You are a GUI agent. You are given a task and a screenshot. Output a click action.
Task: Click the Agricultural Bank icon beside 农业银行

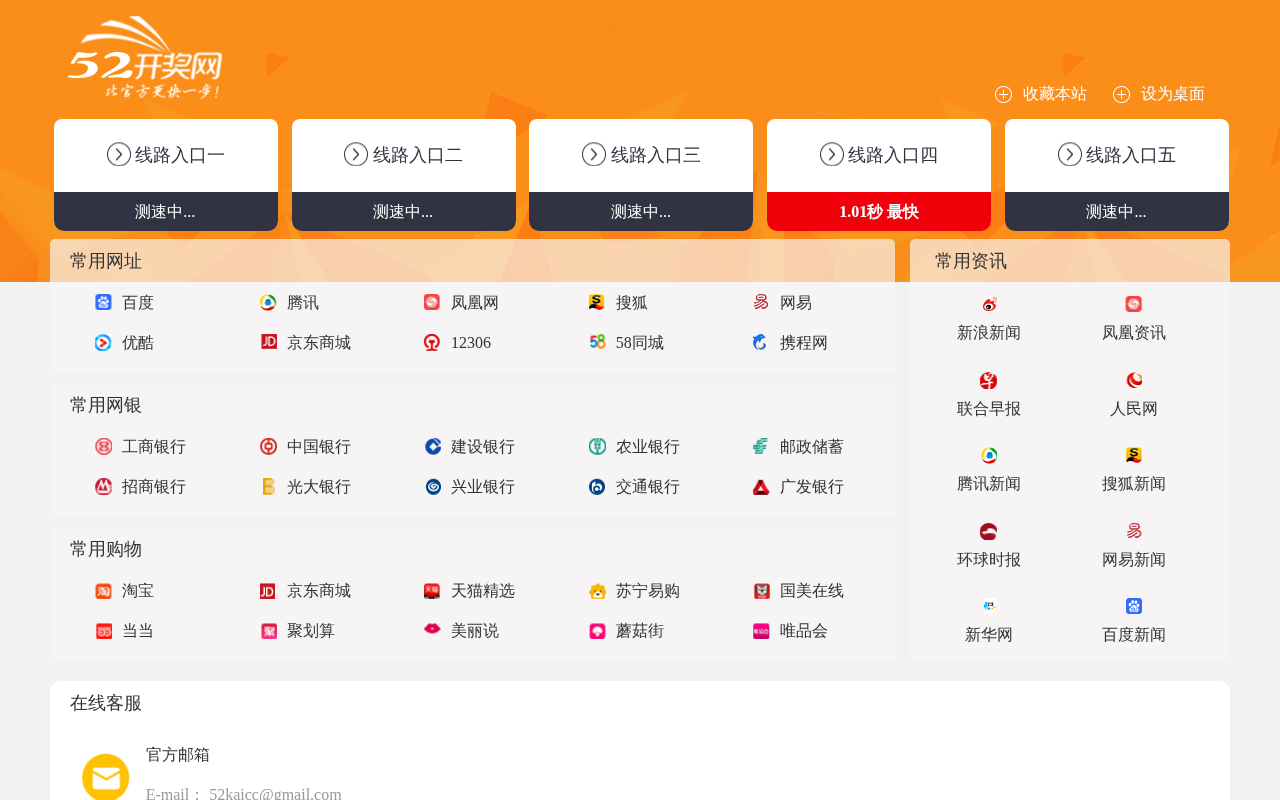coord(597,446)
